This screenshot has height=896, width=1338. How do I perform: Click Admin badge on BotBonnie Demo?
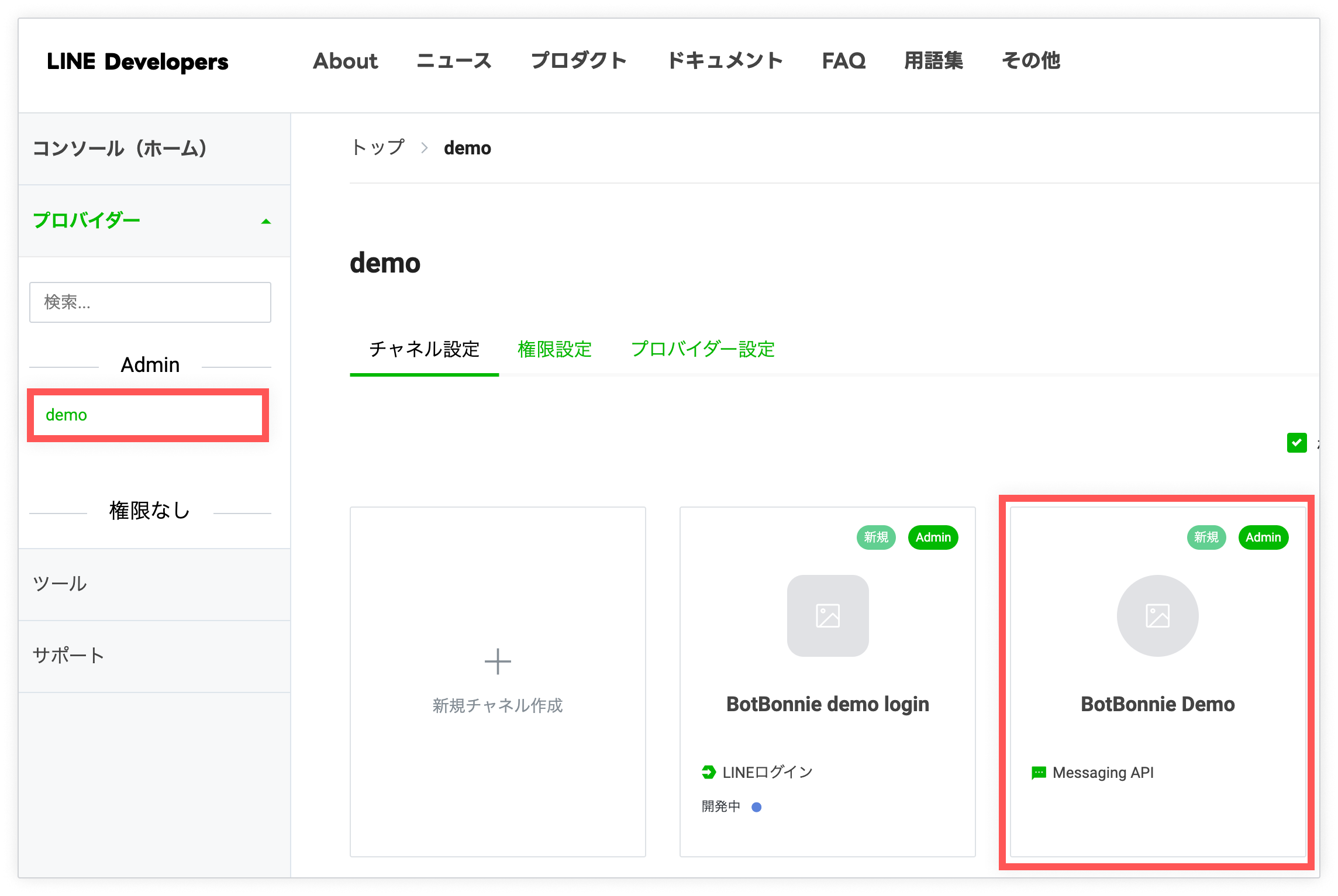[1263, 537]
